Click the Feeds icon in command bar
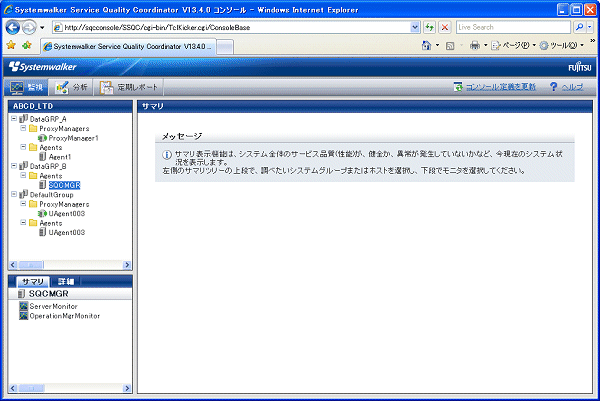Screen dimensions: 600x401 [450, 46]
